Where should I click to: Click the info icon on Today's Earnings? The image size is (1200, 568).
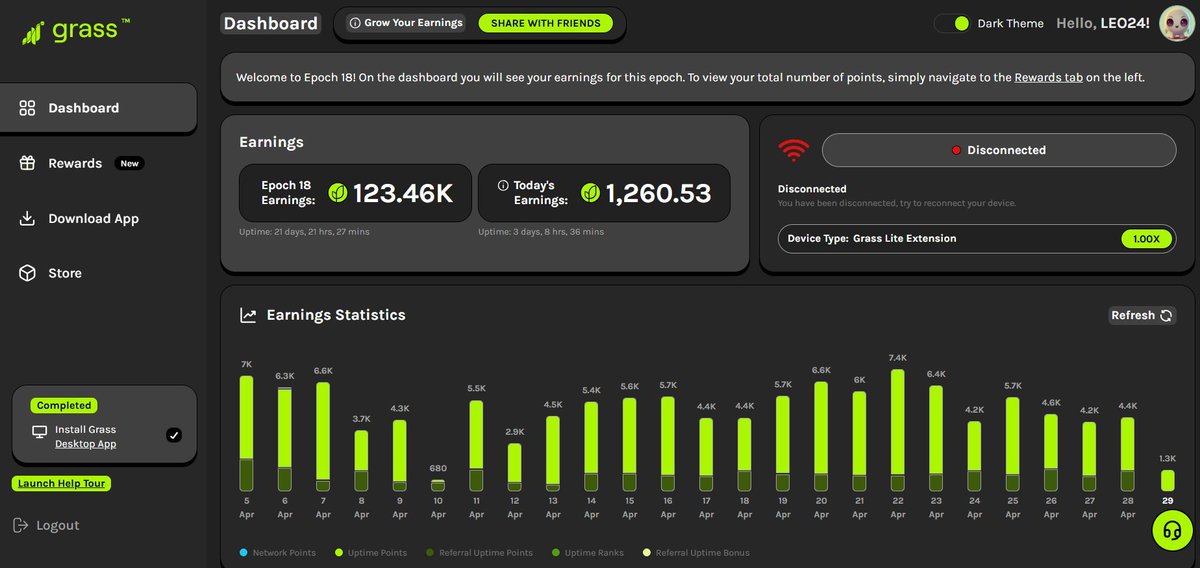[x=503, y=186]
